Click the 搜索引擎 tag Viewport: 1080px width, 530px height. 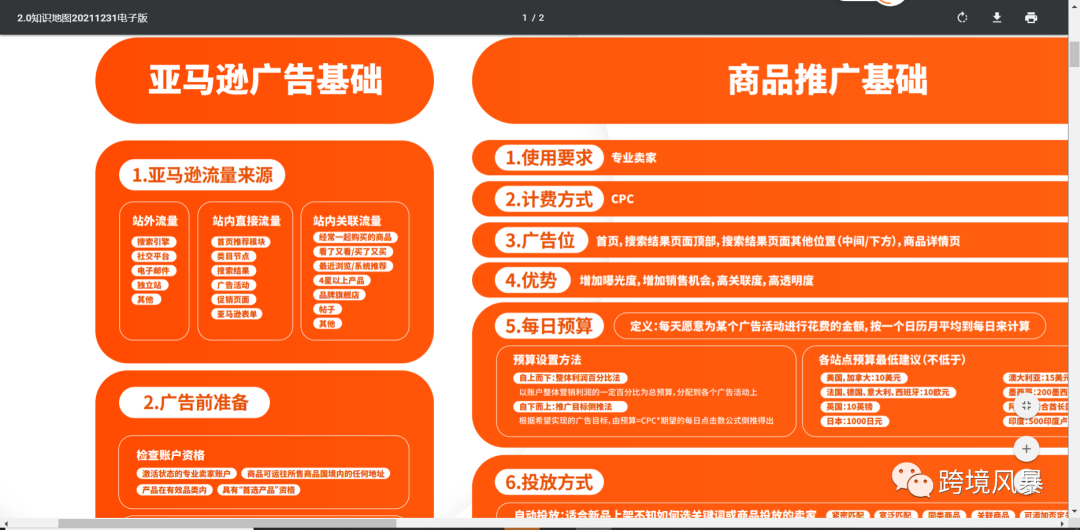click(154, 242)
